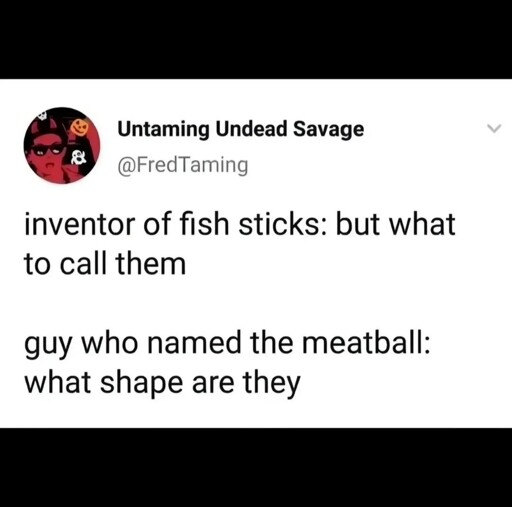Viewport: 512px width, 507px height.
Task: Click "guy who named the" text
Action: coord(159,343)
